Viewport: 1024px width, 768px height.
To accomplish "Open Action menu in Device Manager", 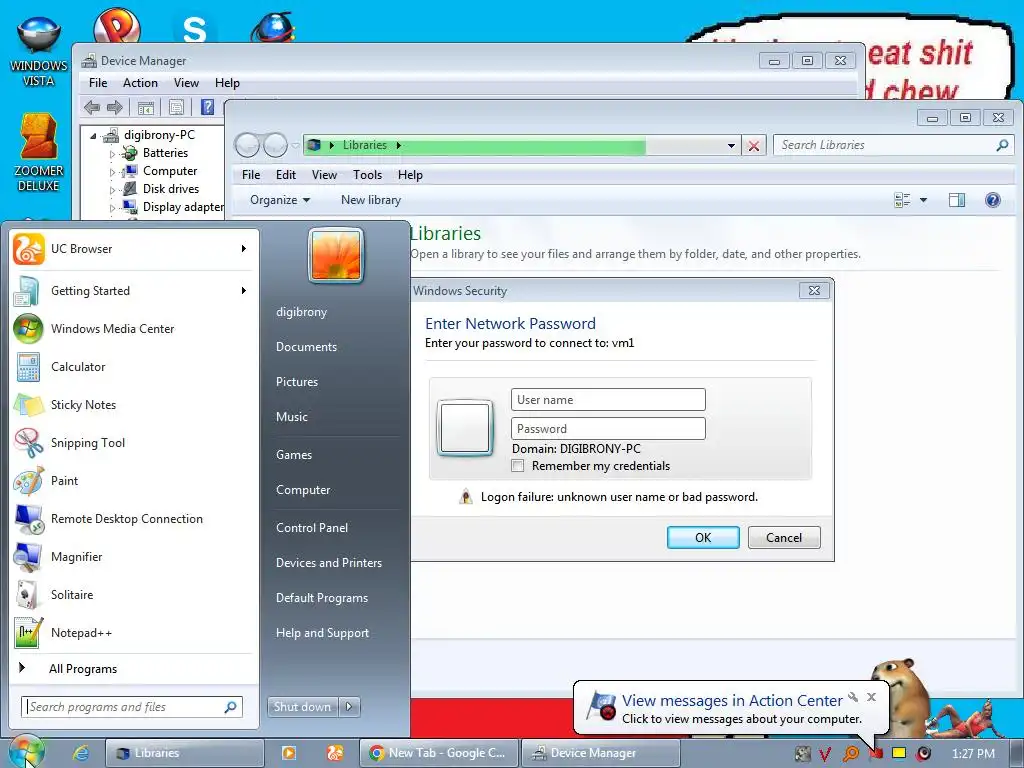I will point(140,83).
